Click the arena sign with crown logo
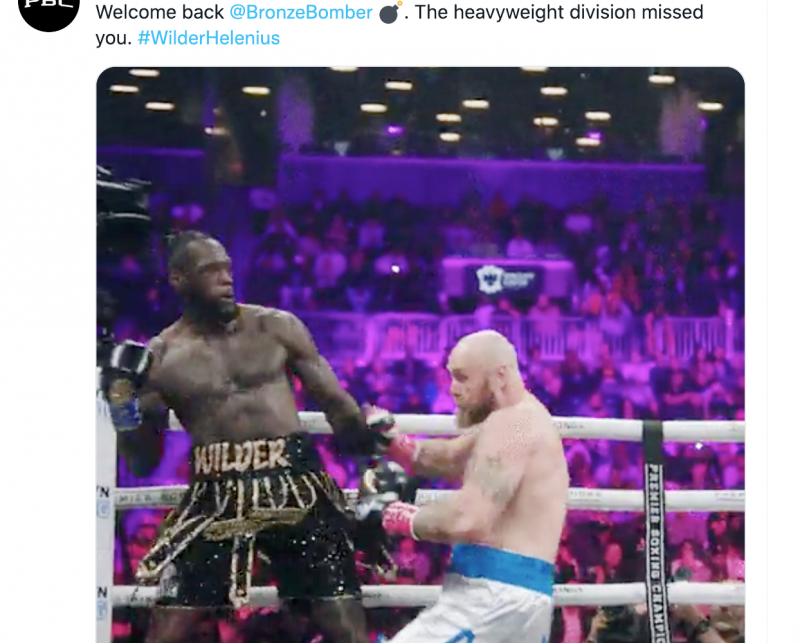 (x=507, y=279)
